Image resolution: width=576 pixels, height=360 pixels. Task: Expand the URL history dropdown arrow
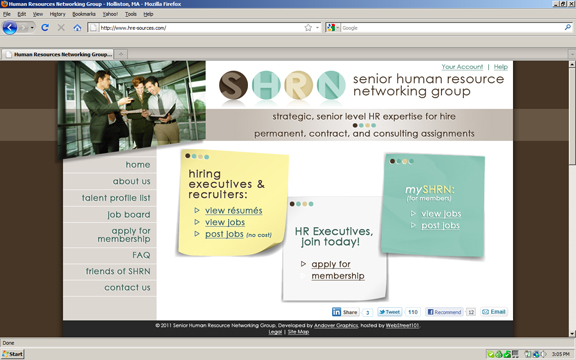click(317, 28)
